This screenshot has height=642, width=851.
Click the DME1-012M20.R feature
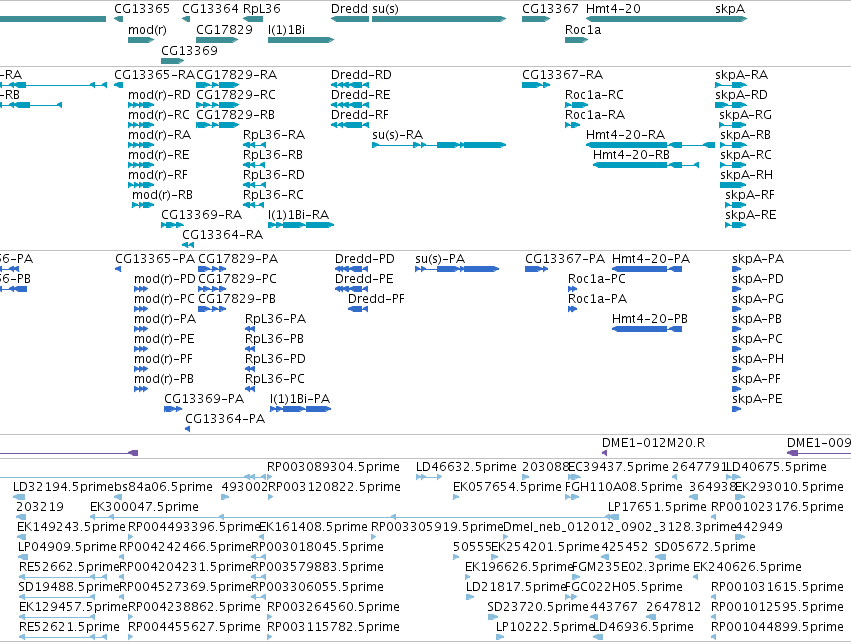click(x=653, y=443)
